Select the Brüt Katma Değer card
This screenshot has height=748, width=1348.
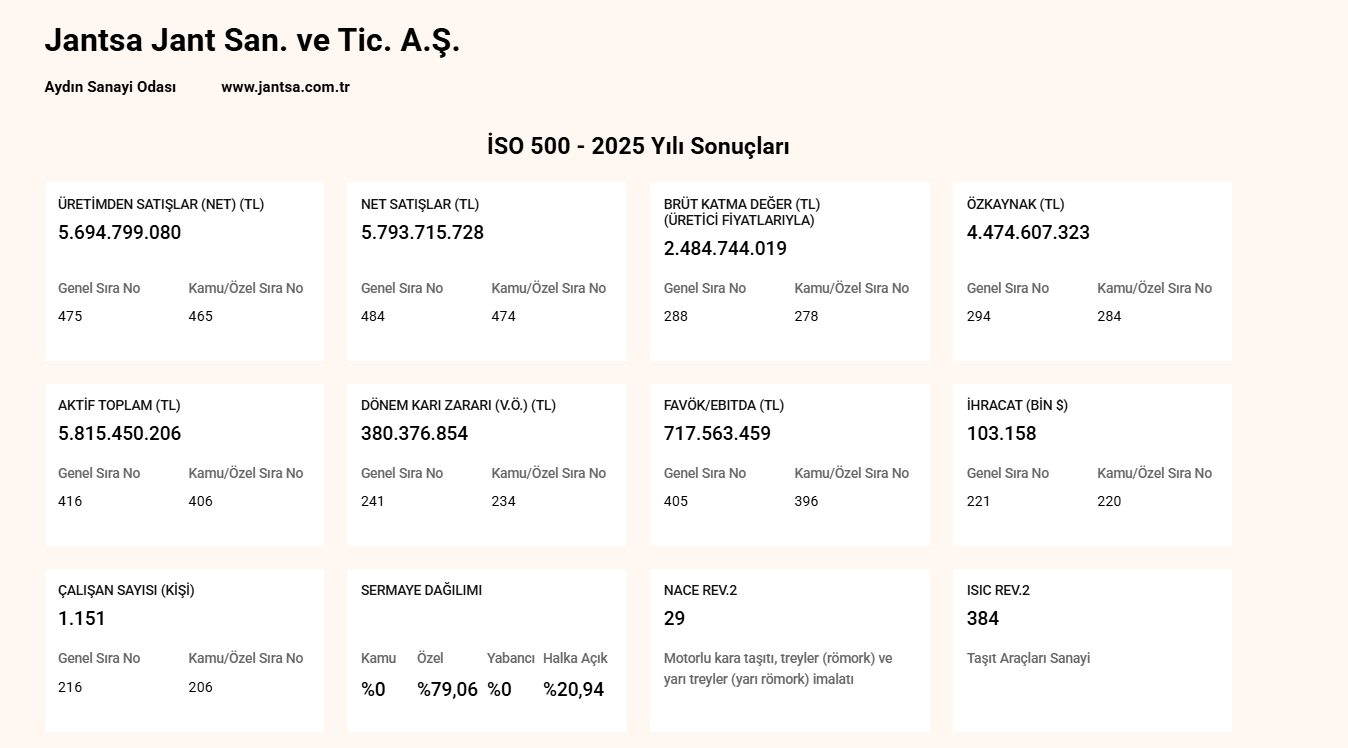point(790,271)
